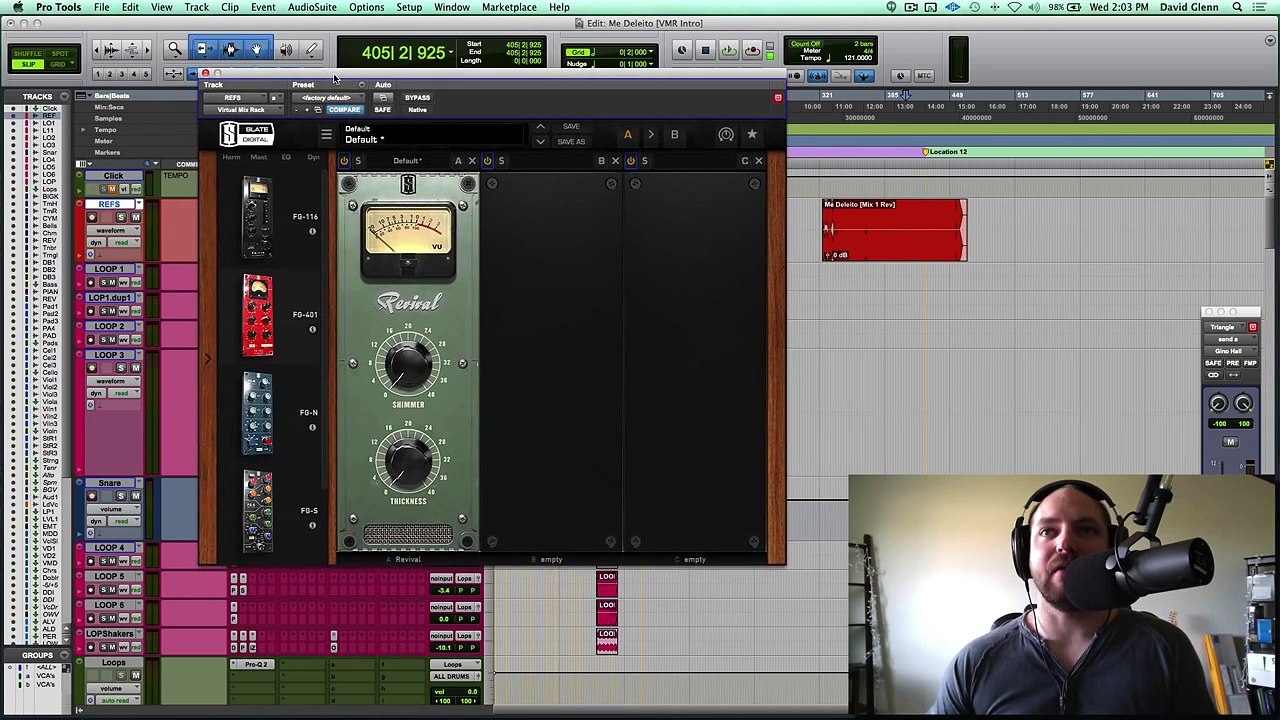1280x720 pixels.
Task: Switch to EQ module category tab
Action: [x=286, y=157]
